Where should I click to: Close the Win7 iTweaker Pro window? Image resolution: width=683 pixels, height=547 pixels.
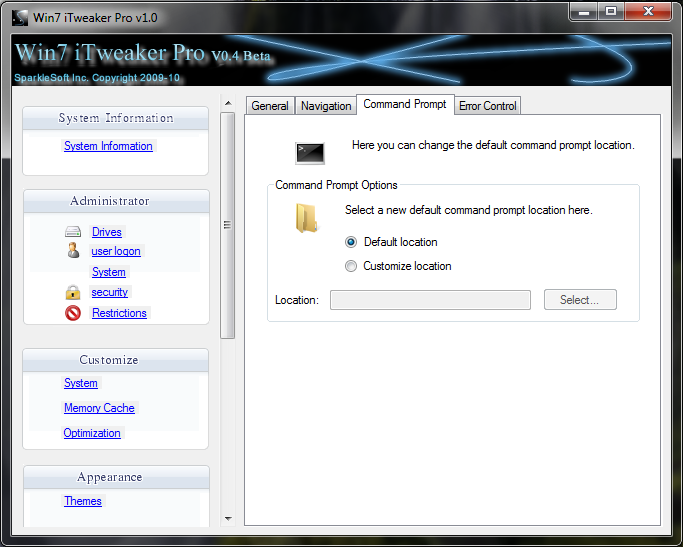(648, 12)
